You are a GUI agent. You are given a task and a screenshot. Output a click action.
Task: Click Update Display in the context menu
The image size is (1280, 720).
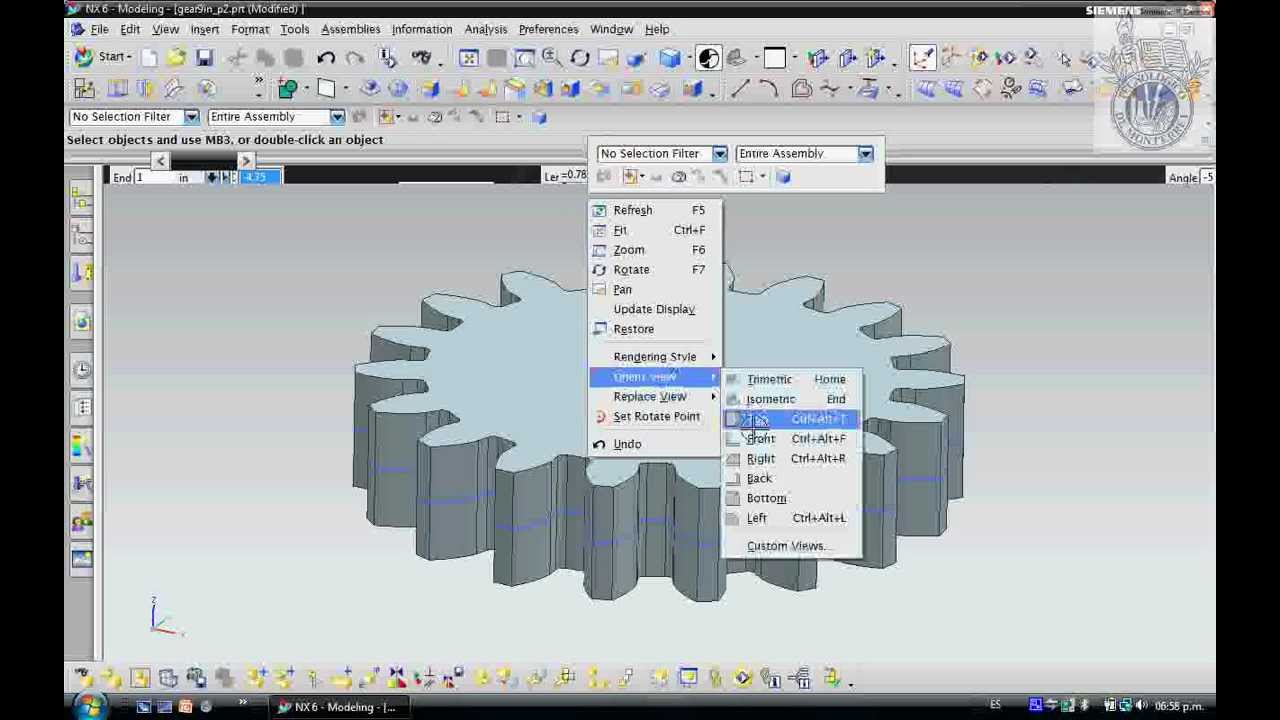[x=655, y=309]
